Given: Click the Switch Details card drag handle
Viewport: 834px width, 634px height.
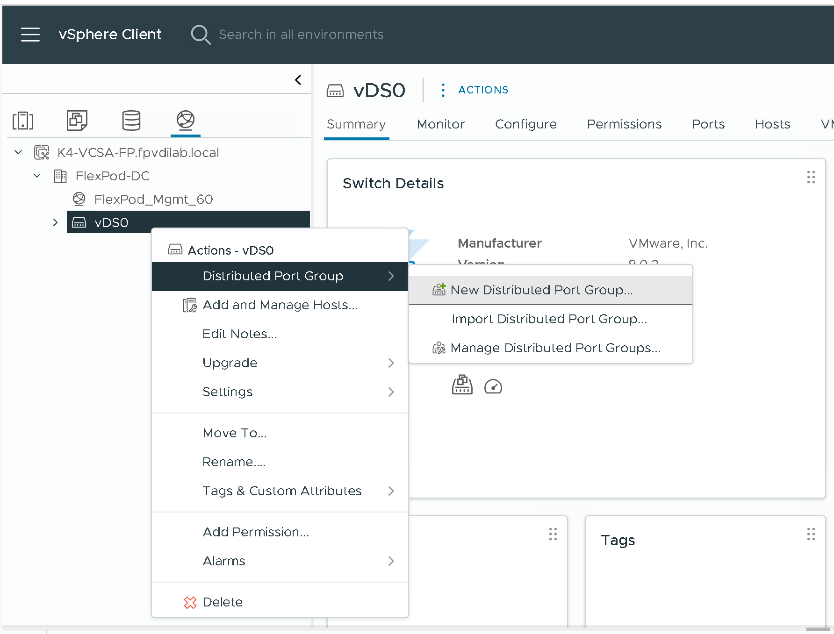Looking at the screenshot, I should (811, 177).
